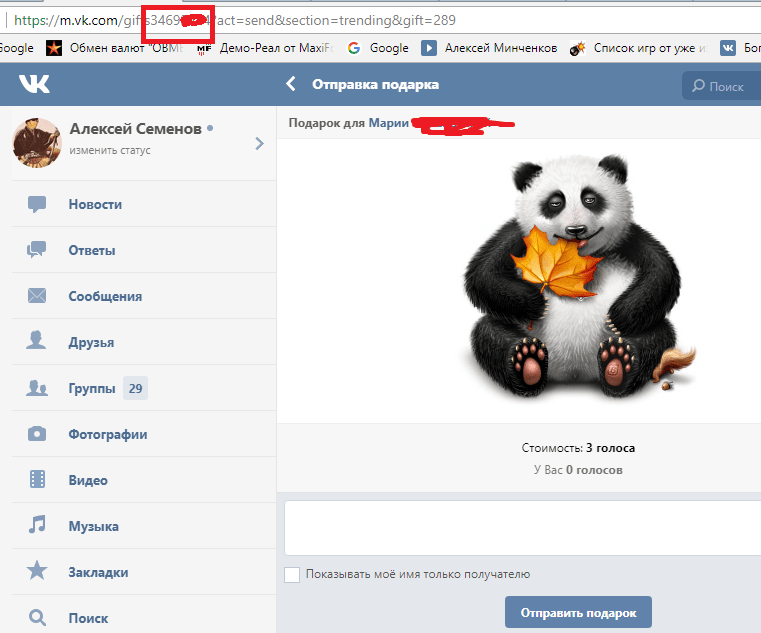
Task: Open Видео film strip icon
Action: pos(37,479)
